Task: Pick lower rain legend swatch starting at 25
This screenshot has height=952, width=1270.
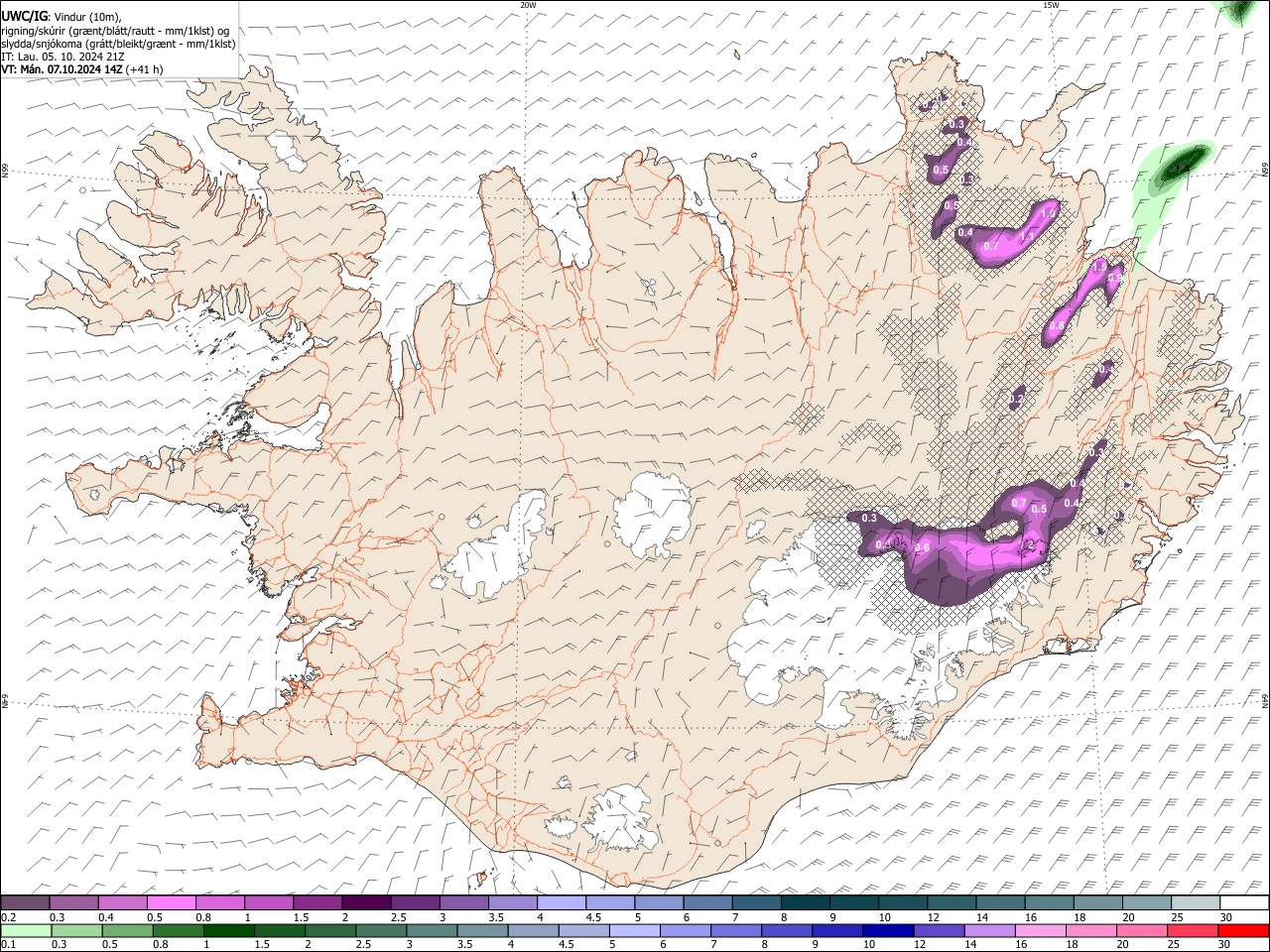Action: 1194,930
